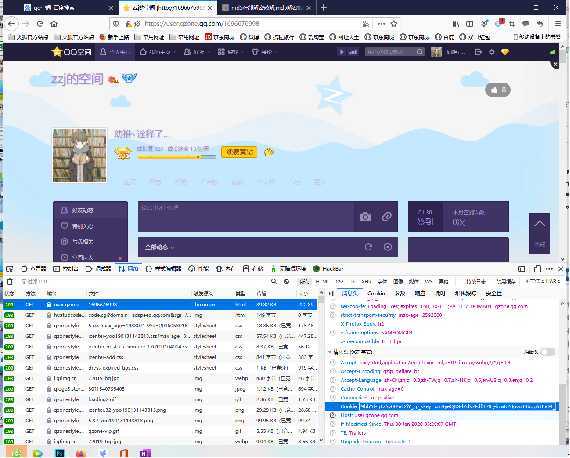Viewport: 570px width, 458px height.
Task: Show sidebars with the sidebar toolbar icon
Action: 470,24
